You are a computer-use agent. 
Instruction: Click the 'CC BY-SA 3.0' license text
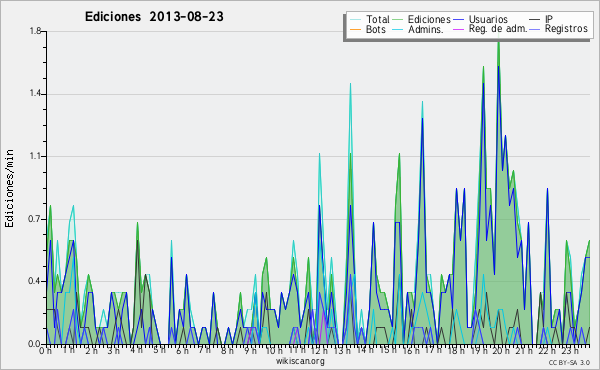tap(569, 363)
